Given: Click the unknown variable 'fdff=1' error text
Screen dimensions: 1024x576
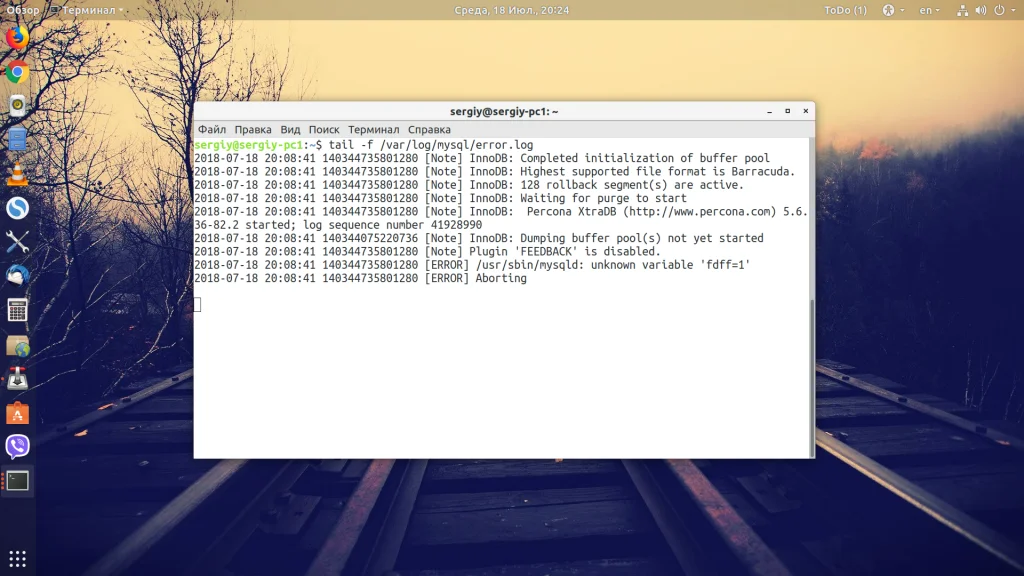Looking at the screenshot, I should 670,264.
